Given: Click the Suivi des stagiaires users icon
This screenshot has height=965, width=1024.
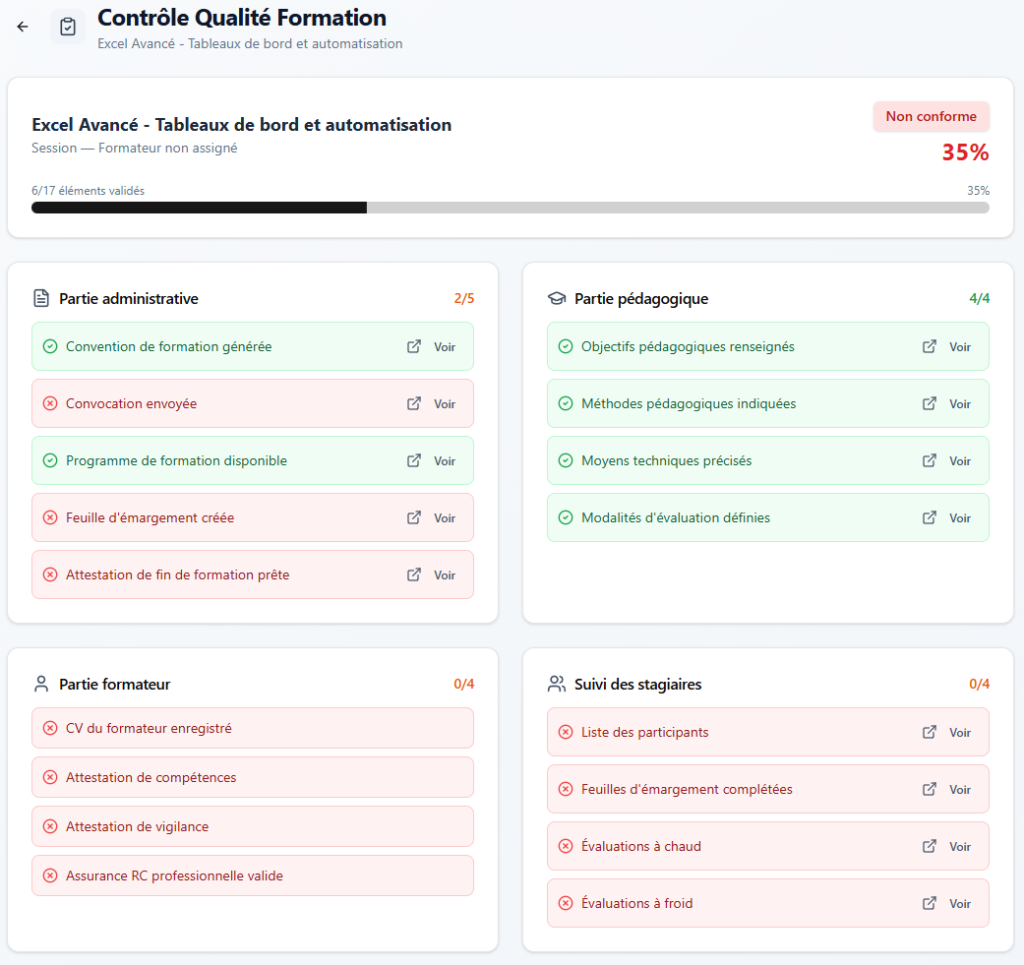Looking at the screenshot, I should pos(556,684).
